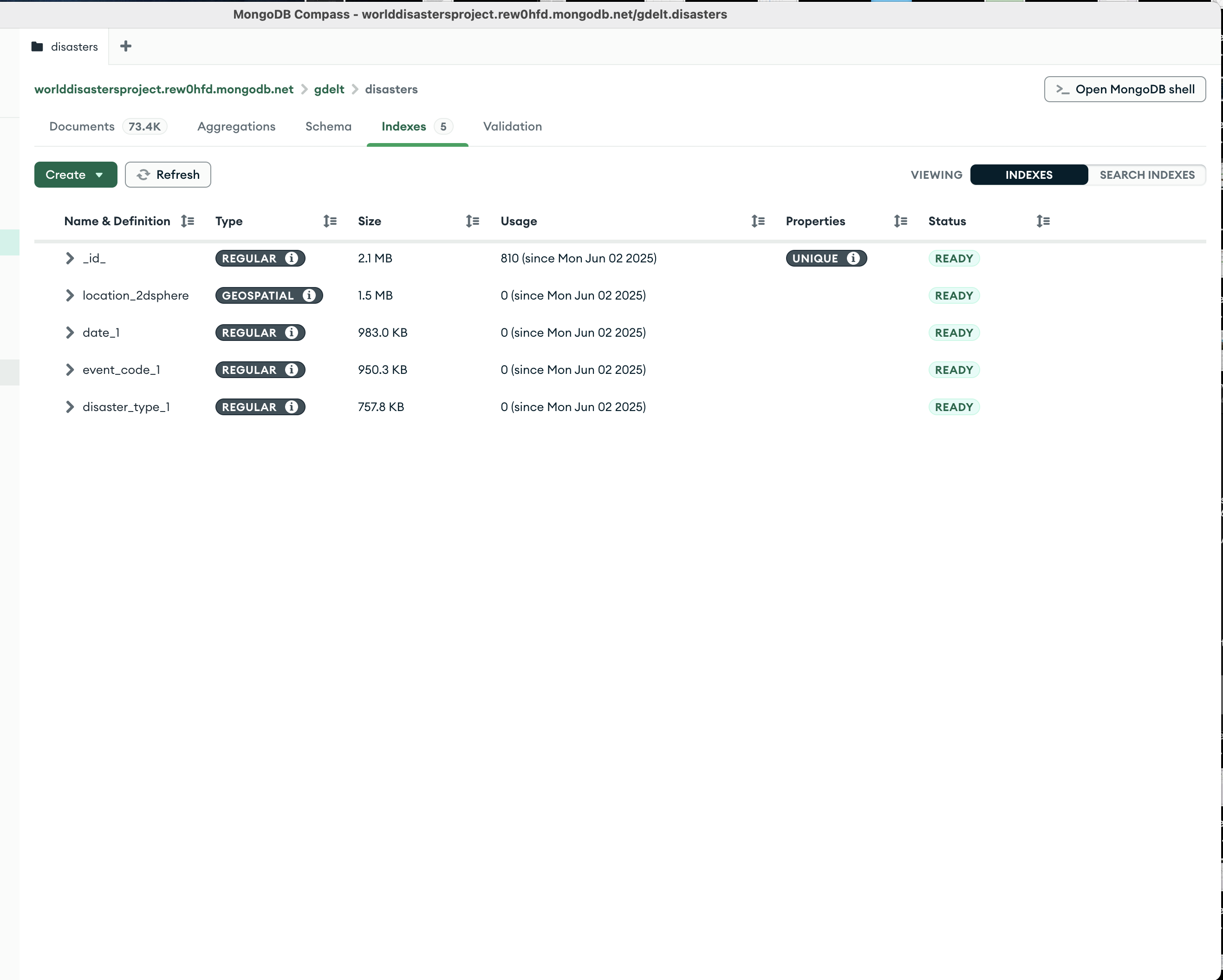Expand the location_2dsphere index row

coord(69,295)
